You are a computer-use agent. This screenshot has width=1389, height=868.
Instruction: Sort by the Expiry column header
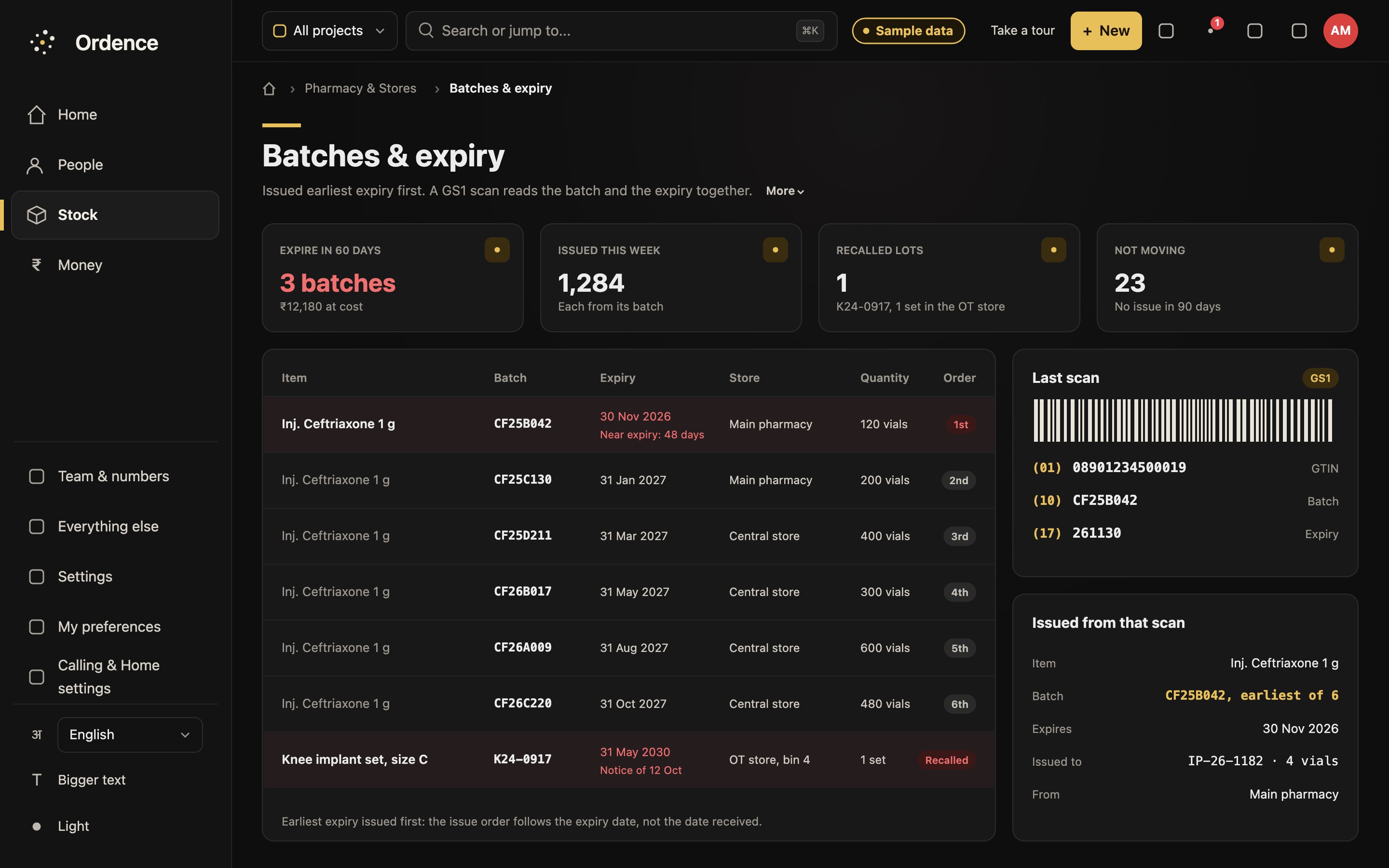(x=618, y=378)
